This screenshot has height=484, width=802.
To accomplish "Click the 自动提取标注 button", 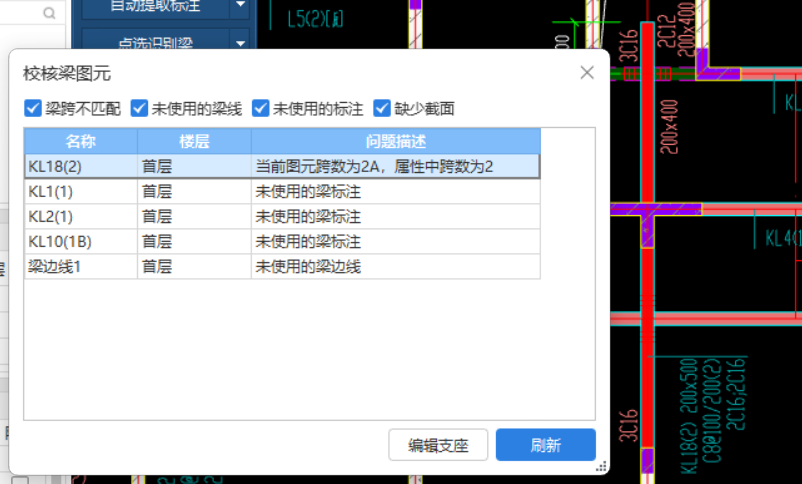I will click(155, 6).
